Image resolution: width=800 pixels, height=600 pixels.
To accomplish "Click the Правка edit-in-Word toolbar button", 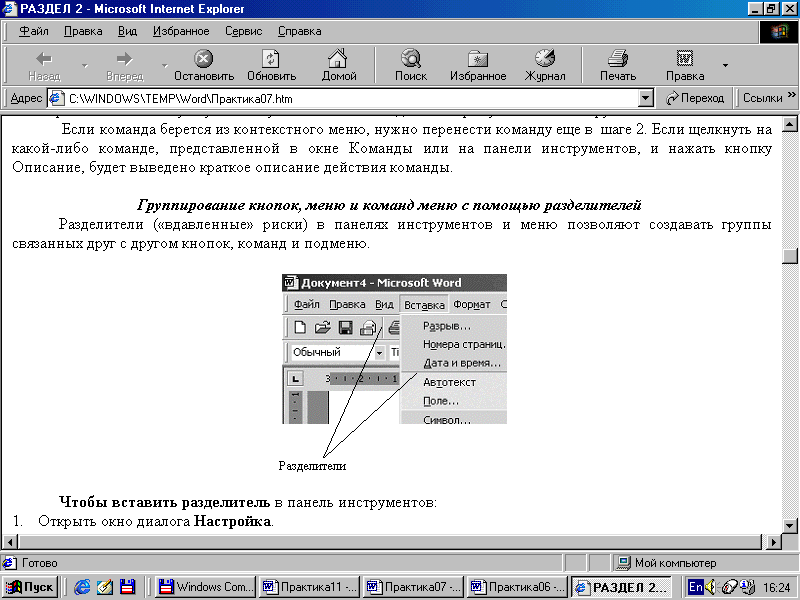I will (685, 65).
